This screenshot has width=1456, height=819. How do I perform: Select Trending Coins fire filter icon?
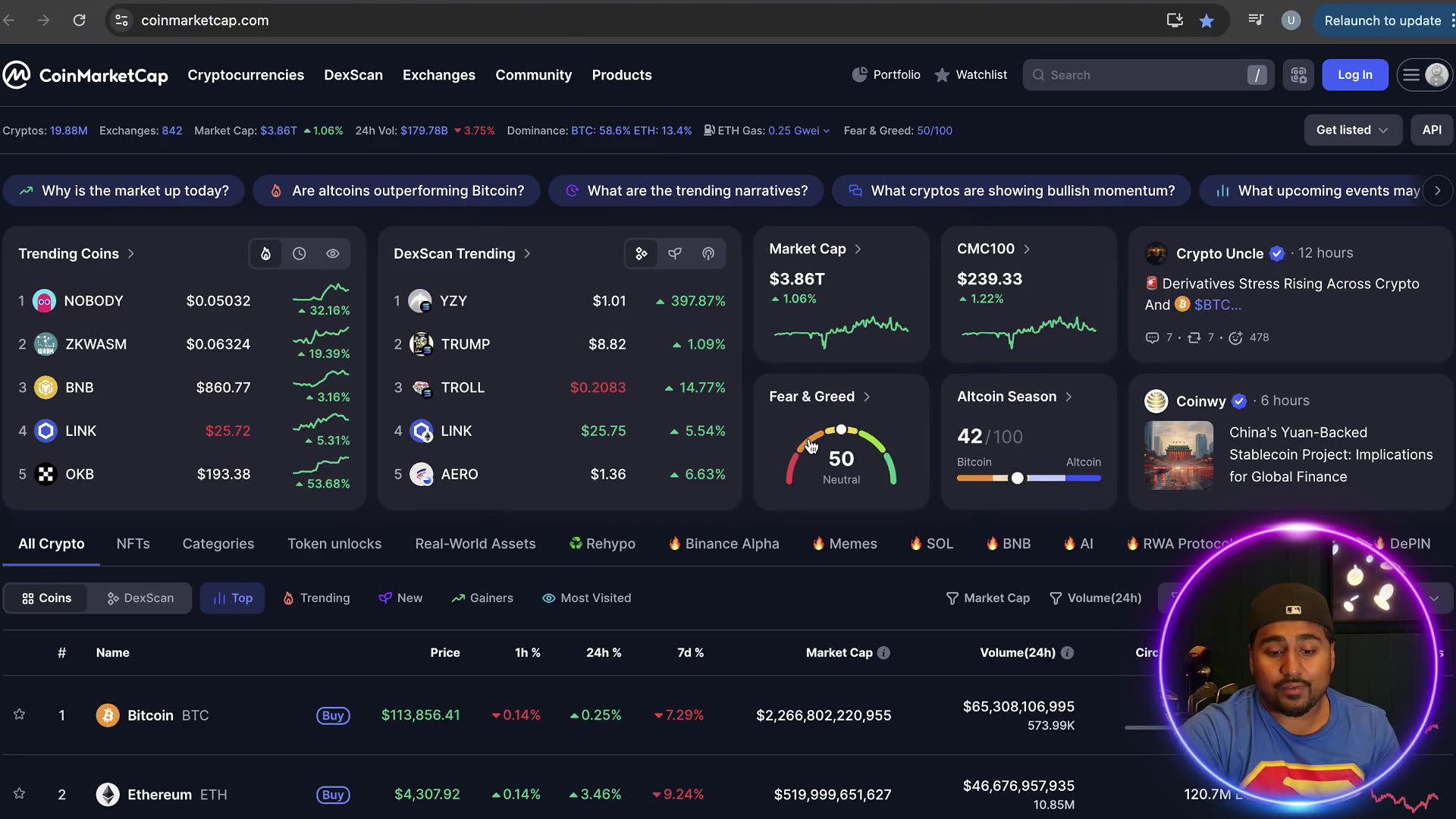coord(265,253)
